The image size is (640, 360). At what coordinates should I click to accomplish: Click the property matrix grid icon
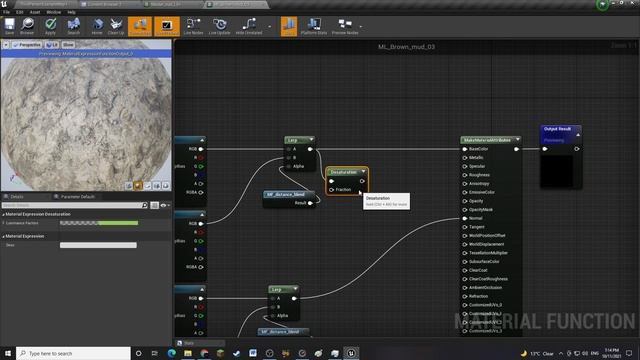[154, 205]
